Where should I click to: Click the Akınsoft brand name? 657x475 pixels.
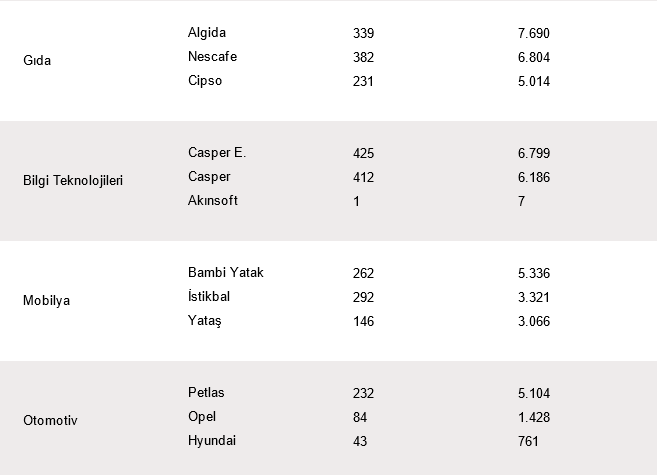click(x=213, y=201)
